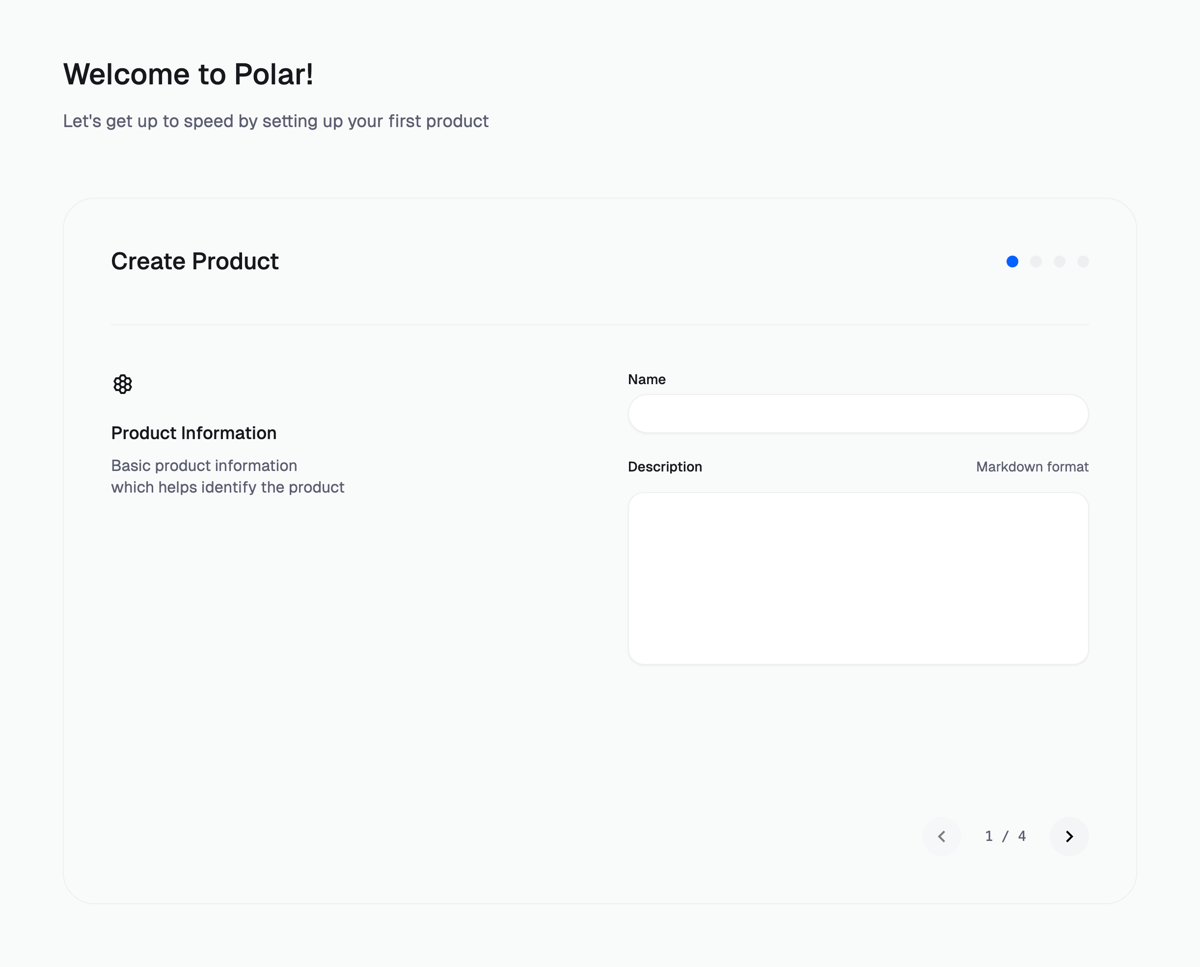Select the third step indicator dot
The height and width of the screenshot is (967, 1200).
pyautogui.click(x=1059, y=261)
